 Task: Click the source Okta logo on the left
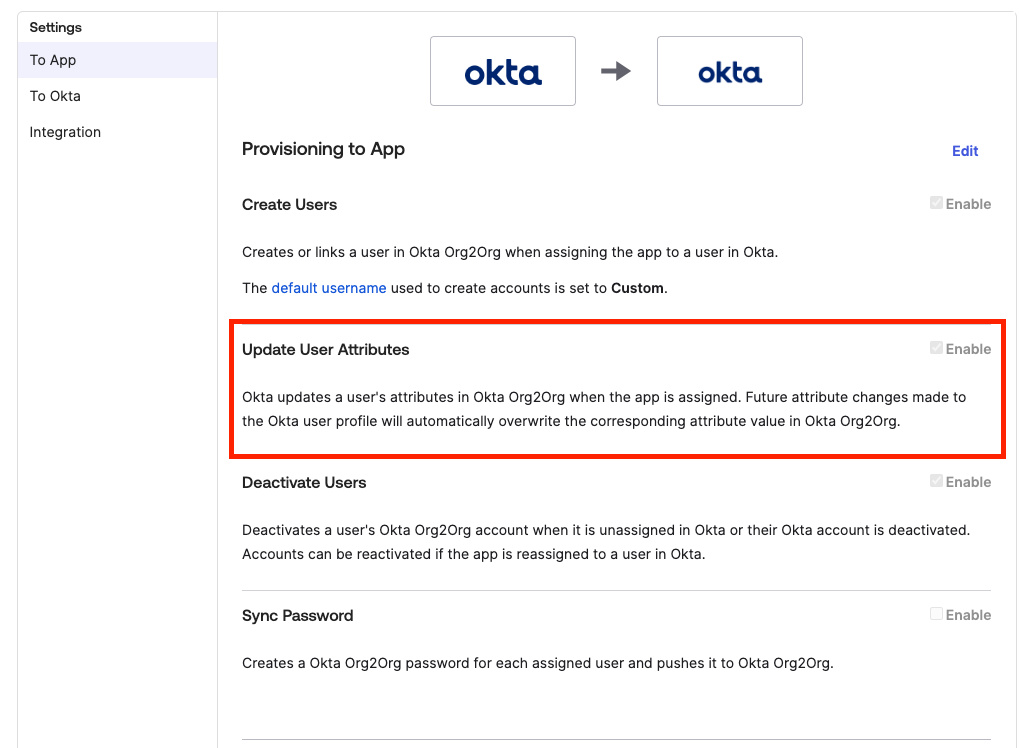(503, 71)
